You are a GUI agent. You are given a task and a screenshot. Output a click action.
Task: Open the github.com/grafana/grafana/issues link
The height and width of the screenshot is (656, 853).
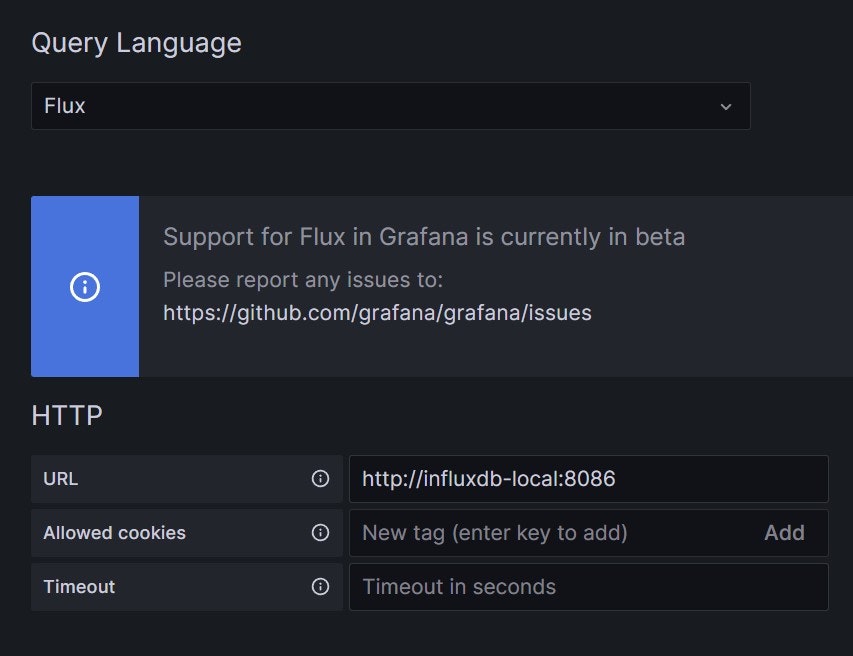tap(377, 313)
